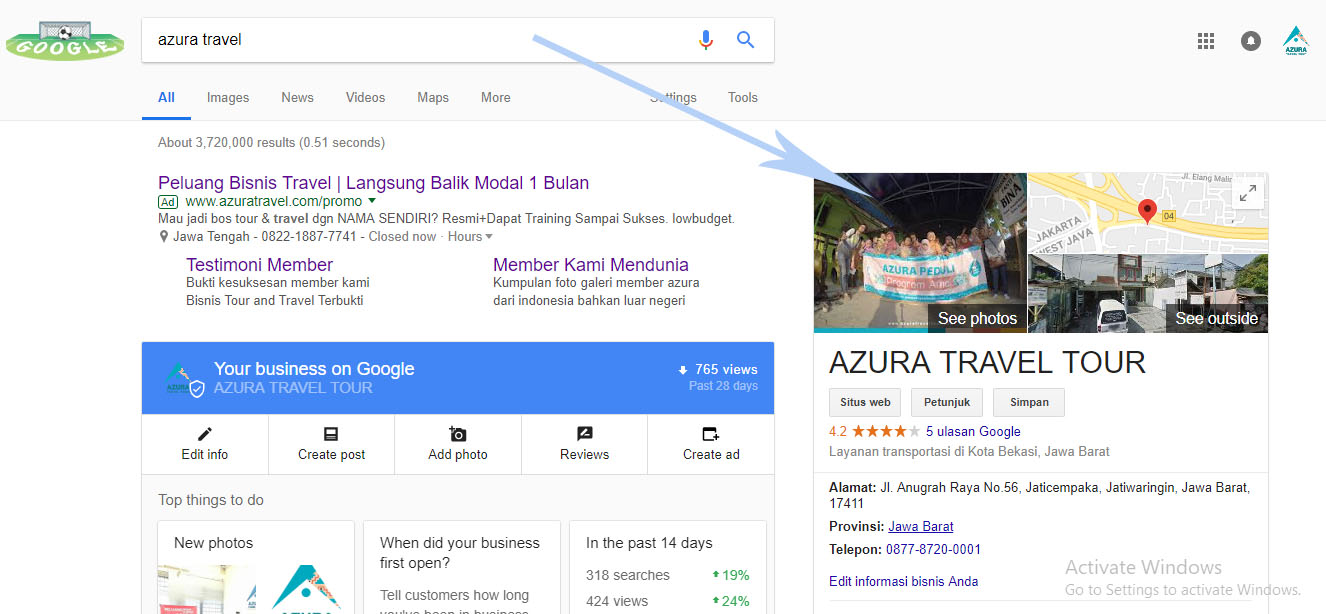Click www.azuratravel.com/promo URL text
Viewport: 1326px width, 614px height.
(x=274, y=201)
